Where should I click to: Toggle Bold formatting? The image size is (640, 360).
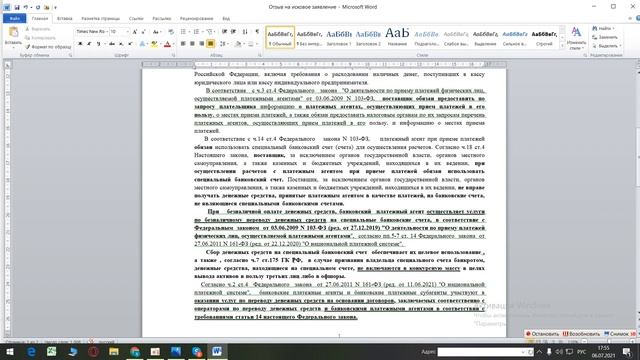80,44
